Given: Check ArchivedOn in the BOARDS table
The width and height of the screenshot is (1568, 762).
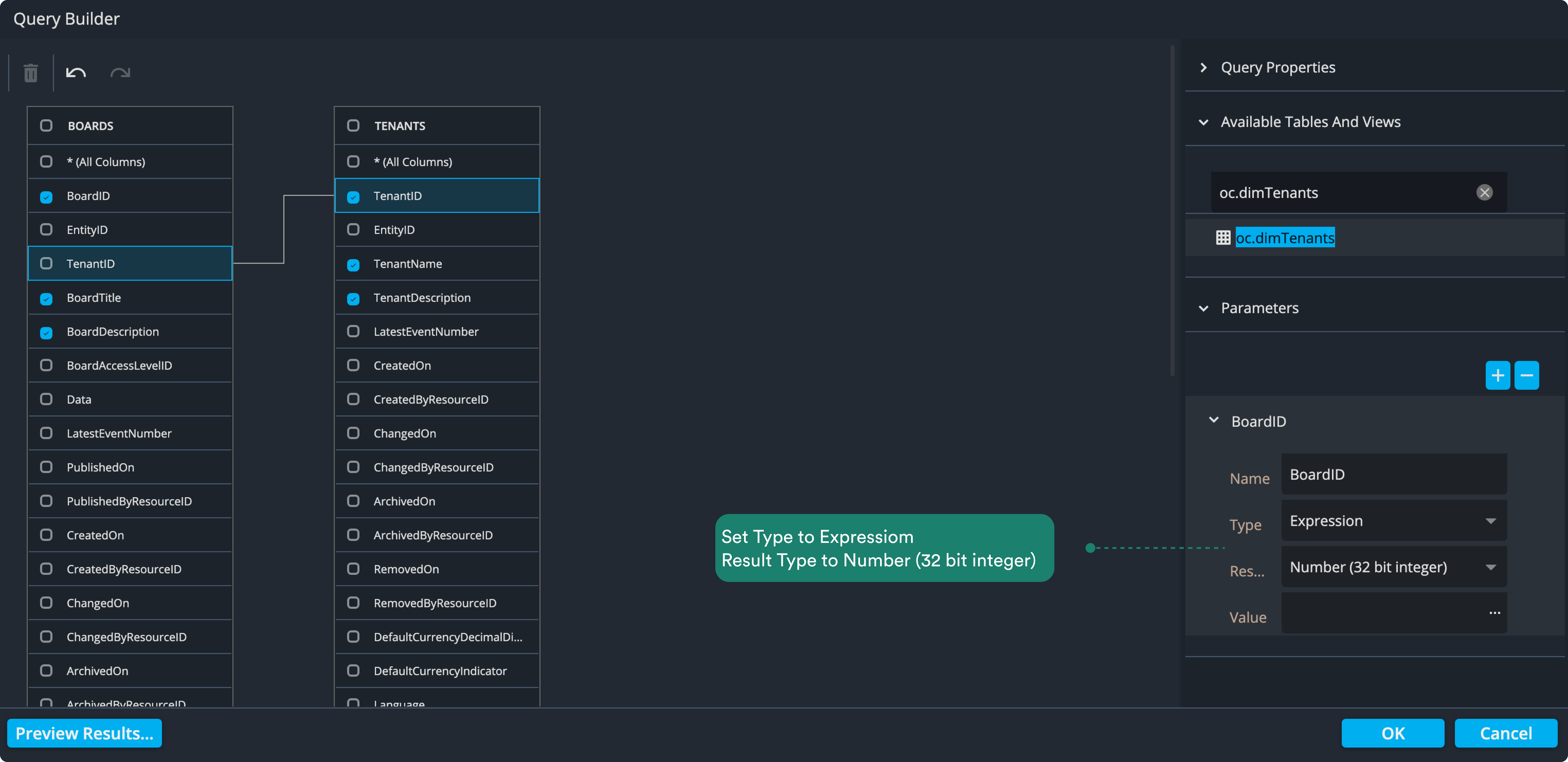Looking at the screenshot, I should pos(46,671).
